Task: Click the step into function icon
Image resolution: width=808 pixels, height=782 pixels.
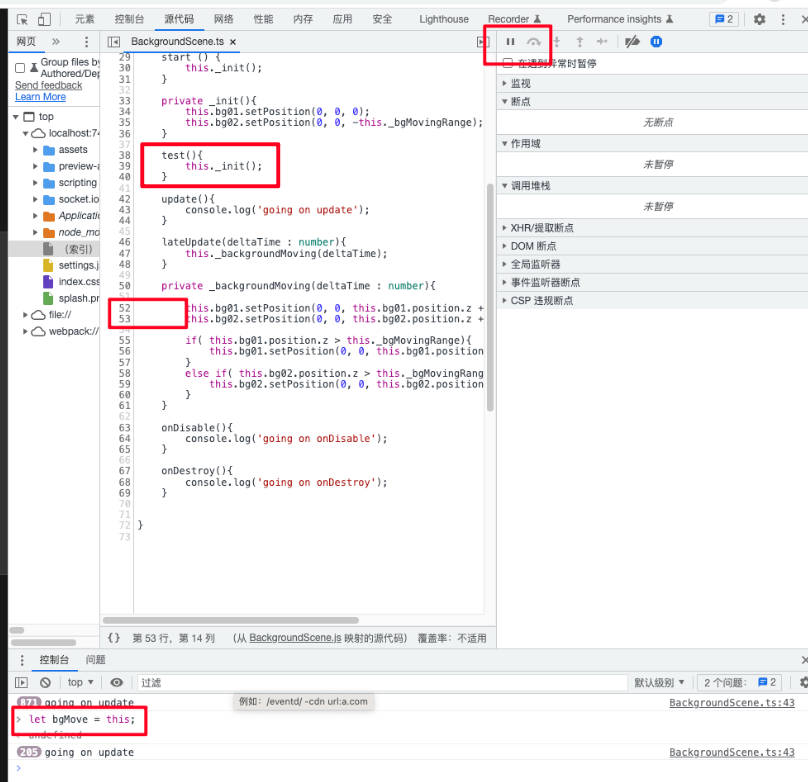Action: tap(557, 42)
